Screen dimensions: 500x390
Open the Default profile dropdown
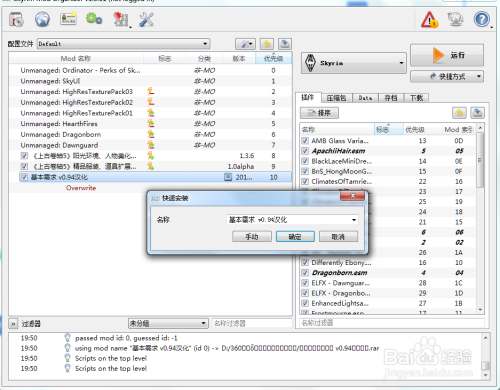click(x=123, y=44)
